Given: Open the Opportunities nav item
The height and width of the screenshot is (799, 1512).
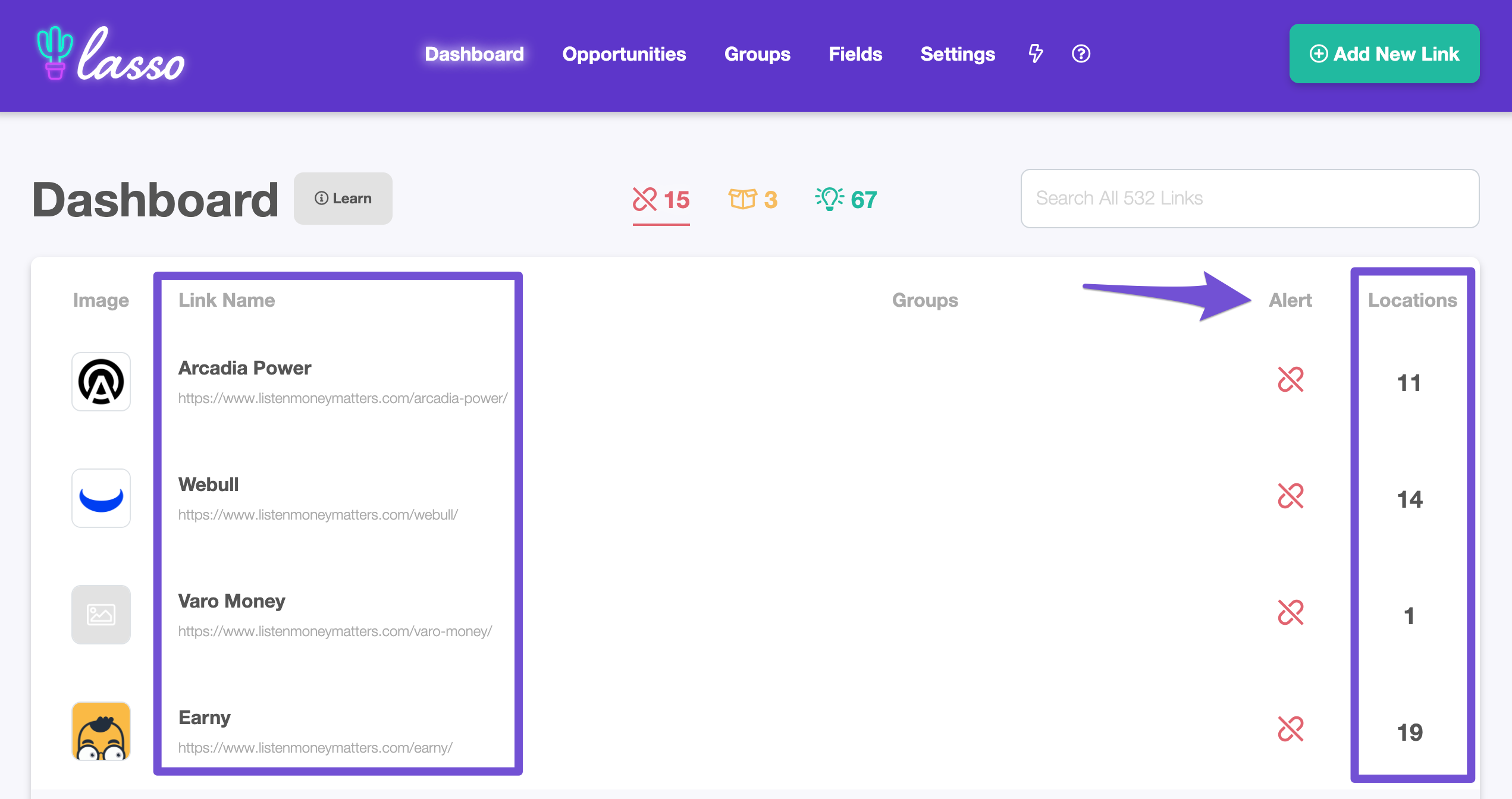Looking at the screenshot, I should 624,54.
